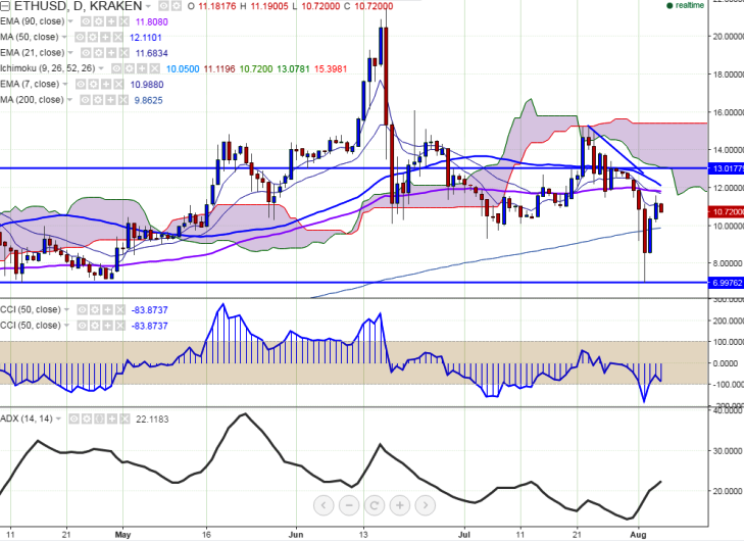The width and height of the screenshot is (744, 541).
Task: Click the plus icon on EMA (90, close) row
Action: point(111,22)
